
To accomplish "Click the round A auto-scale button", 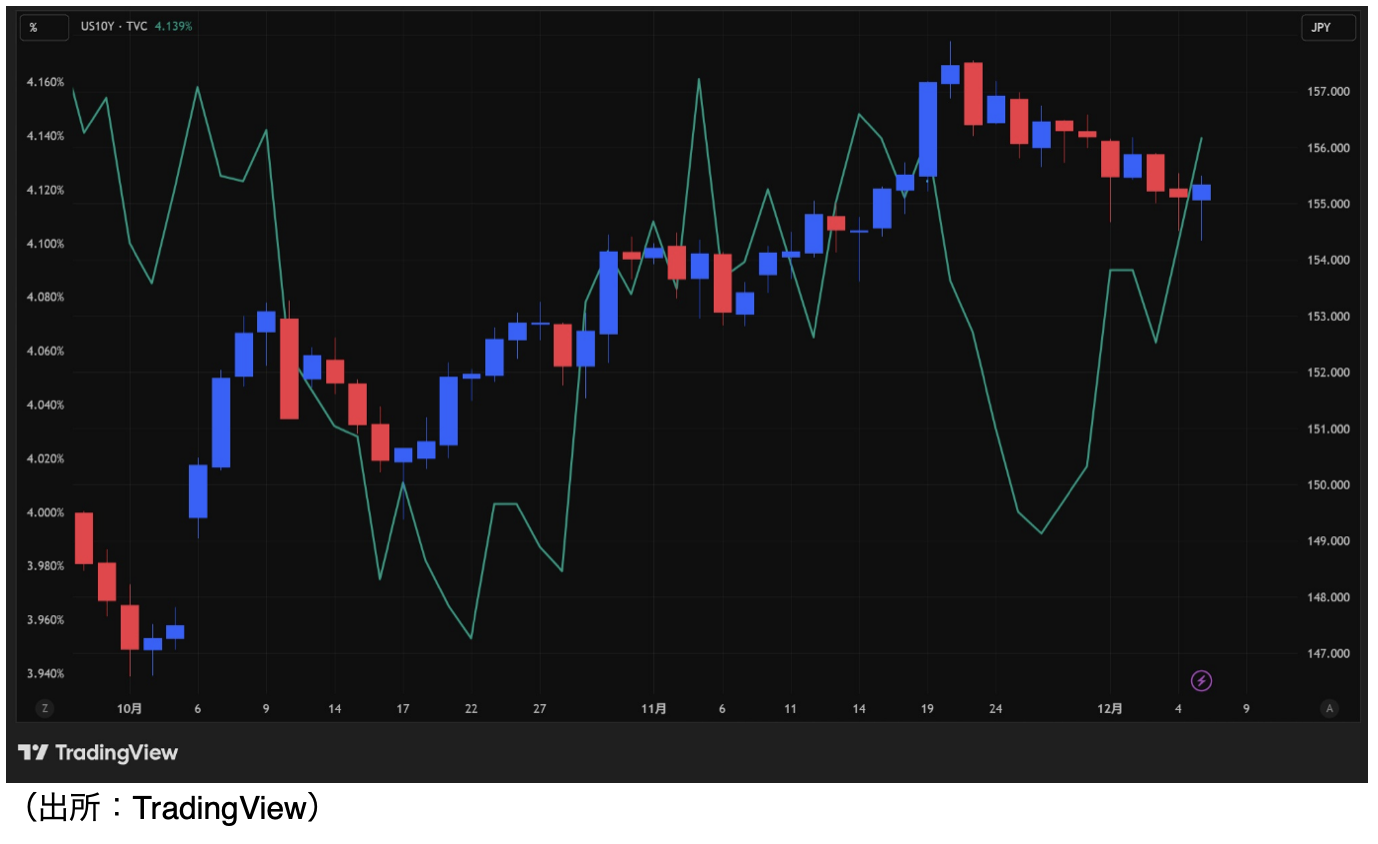I will 1329,708.
